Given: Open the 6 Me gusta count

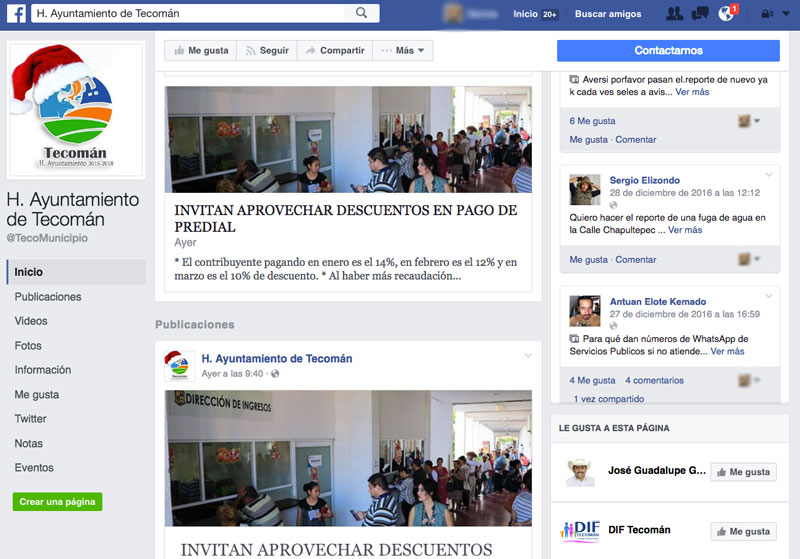Looking at the screenshot, I should (x=592, y=121).
